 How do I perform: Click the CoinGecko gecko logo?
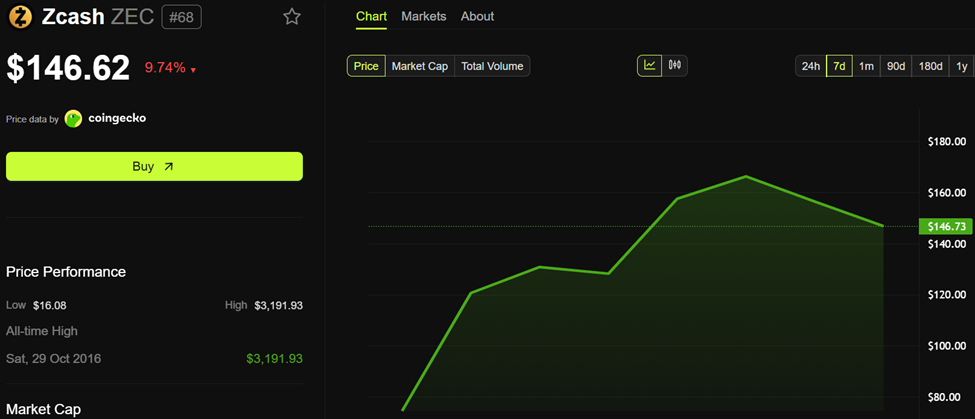point(73,119)
